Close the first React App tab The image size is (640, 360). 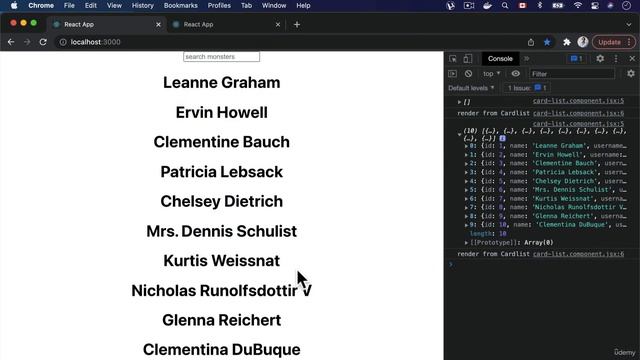point(158,24)
